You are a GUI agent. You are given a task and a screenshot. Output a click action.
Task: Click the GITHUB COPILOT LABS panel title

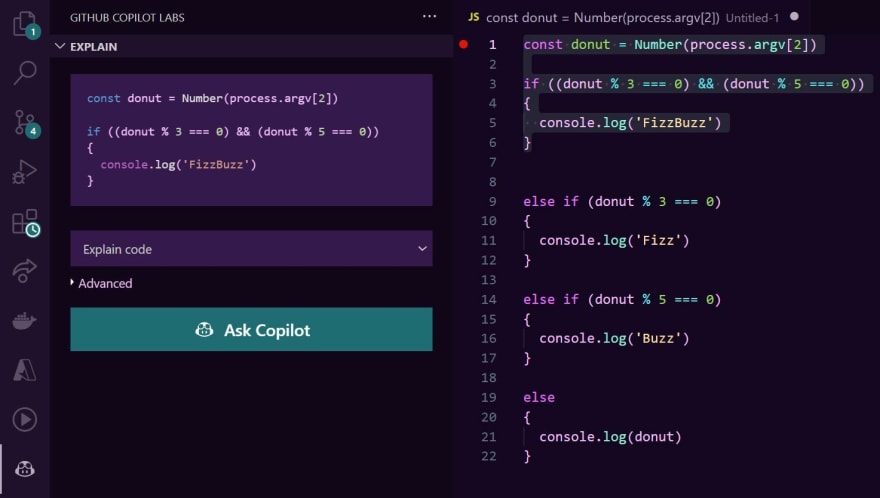(127, 18)
